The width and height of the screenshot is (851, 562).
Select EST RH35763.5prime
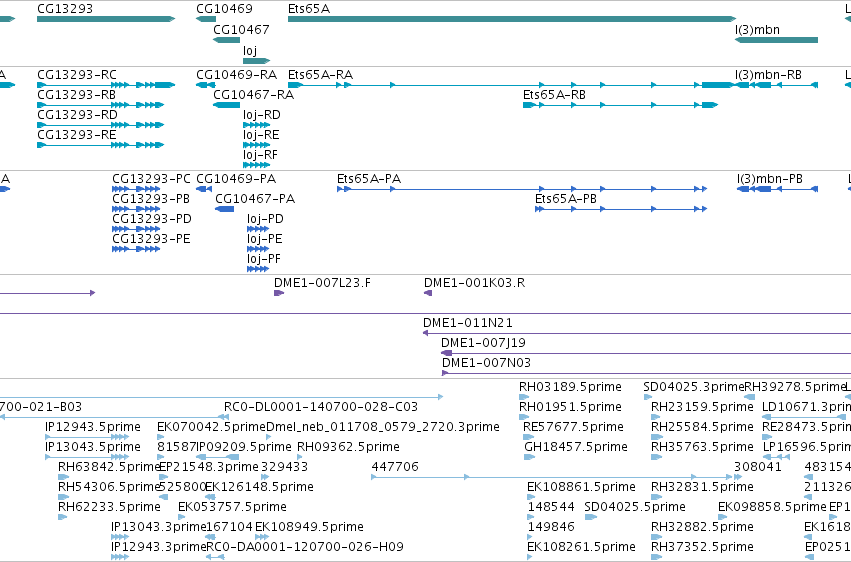click(x=656, y=457)
